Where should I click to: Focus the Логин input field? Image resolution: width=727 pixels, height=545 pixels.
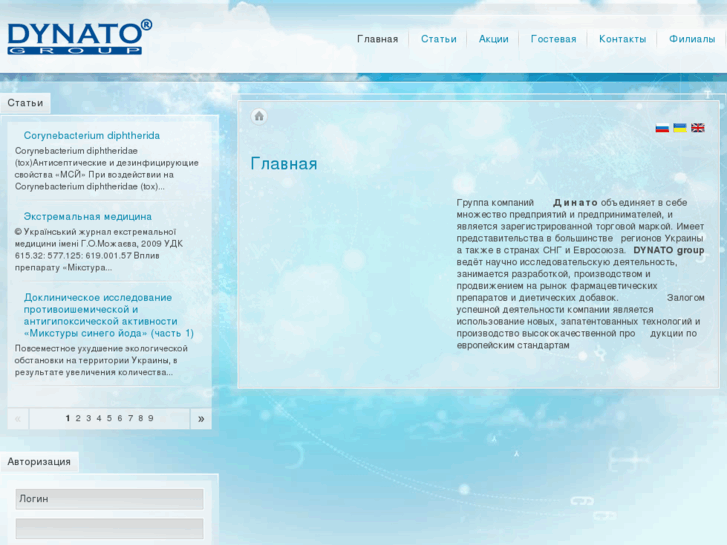coord(109,499)
